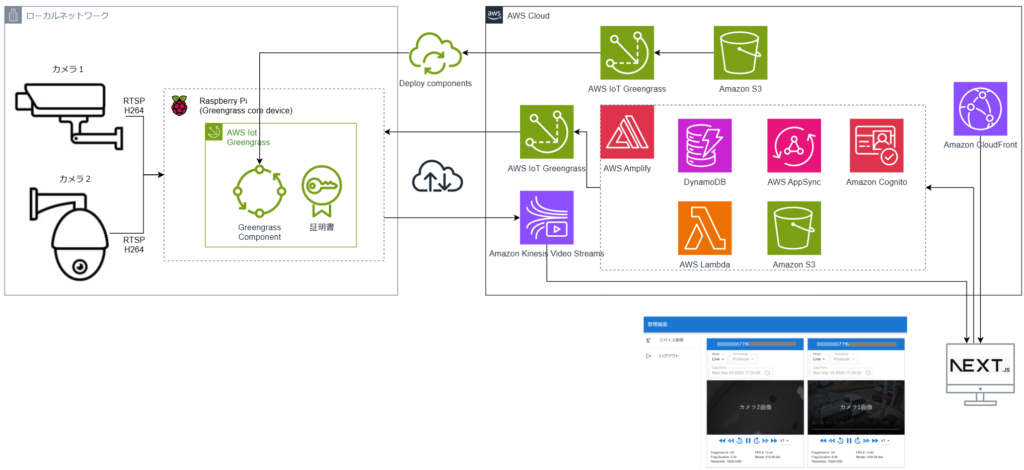Viewport: 1024px width, 470px height.
Task: Click the Date/Time field in カメラ2 card
Action: [x=741, y=373]
